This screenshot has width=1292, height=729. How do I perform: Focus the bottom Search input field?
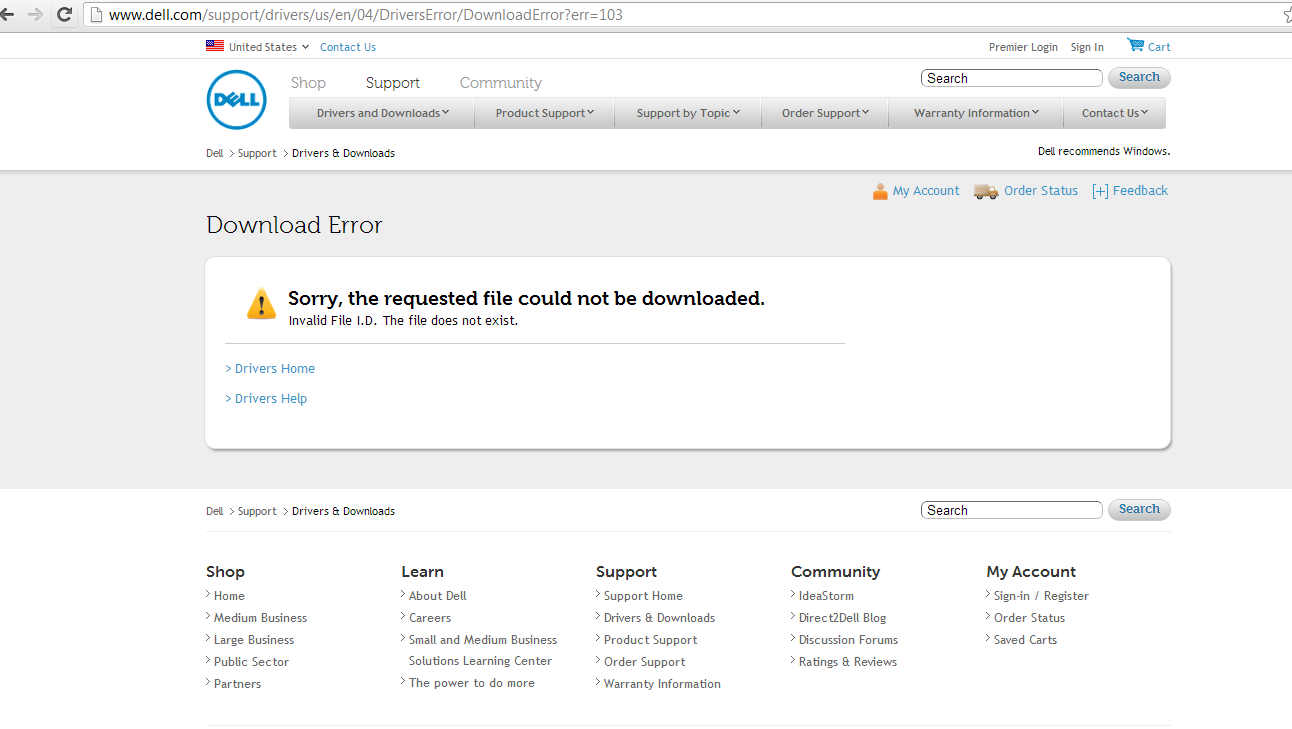click(1012, 510)
